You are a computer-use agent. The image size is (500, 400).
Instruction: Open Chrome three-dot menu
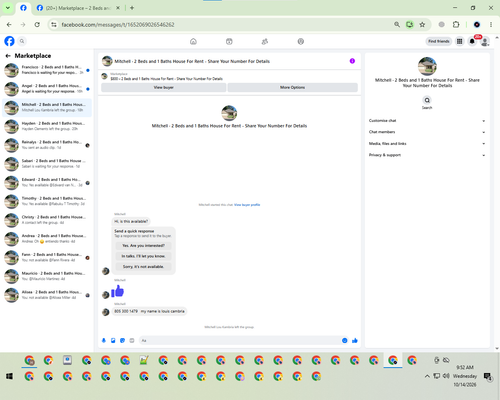click(491, 25)
